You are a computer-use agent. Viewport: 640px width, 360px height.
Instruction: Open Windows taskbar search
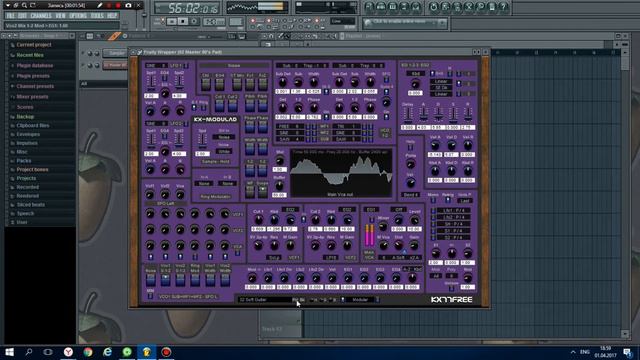[x=29, y=352]
